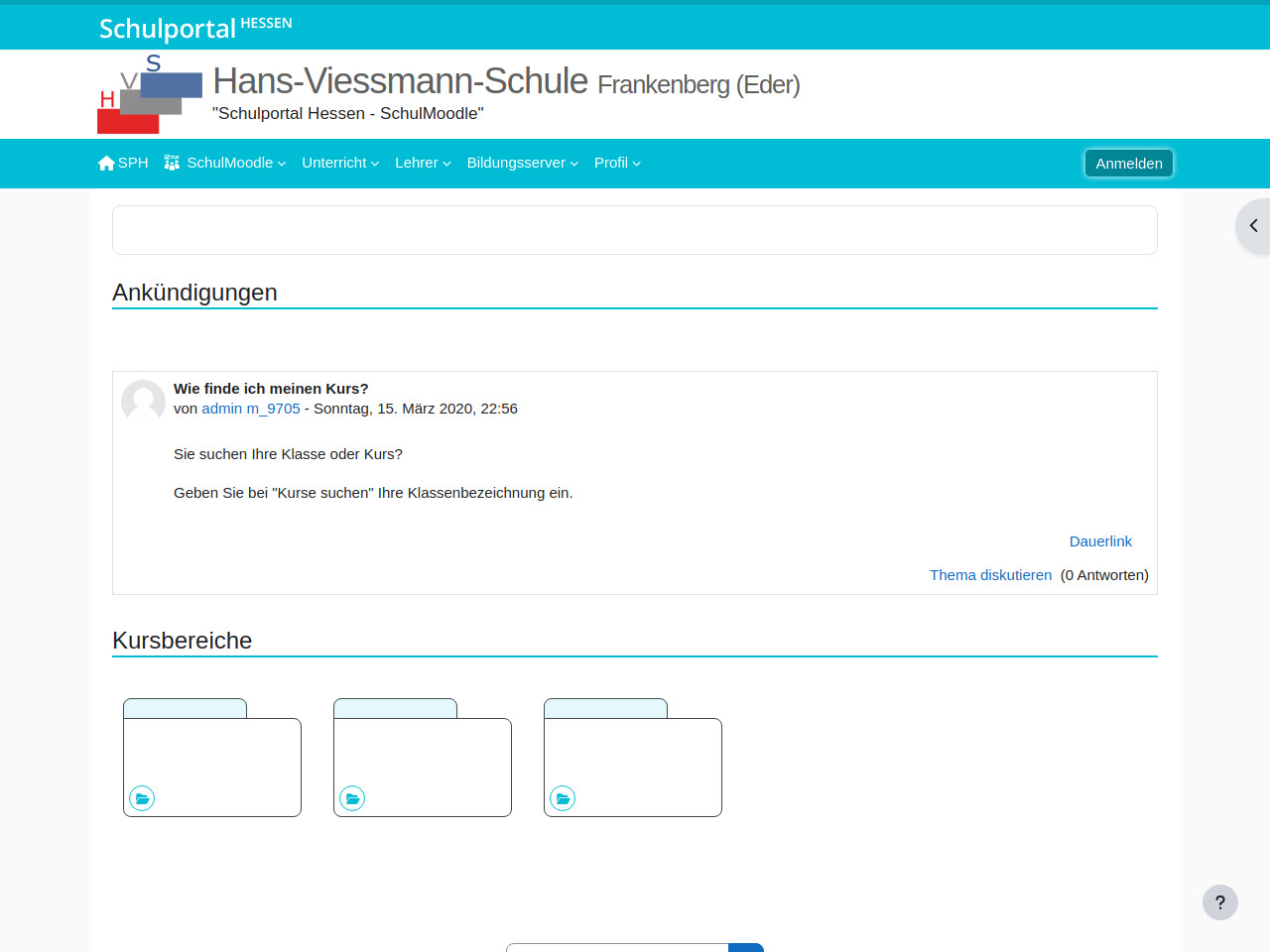Screen dimensions: 1270x952
Task: Open the Profil menu
Action: pyautogui.click(x=617, y=163)
